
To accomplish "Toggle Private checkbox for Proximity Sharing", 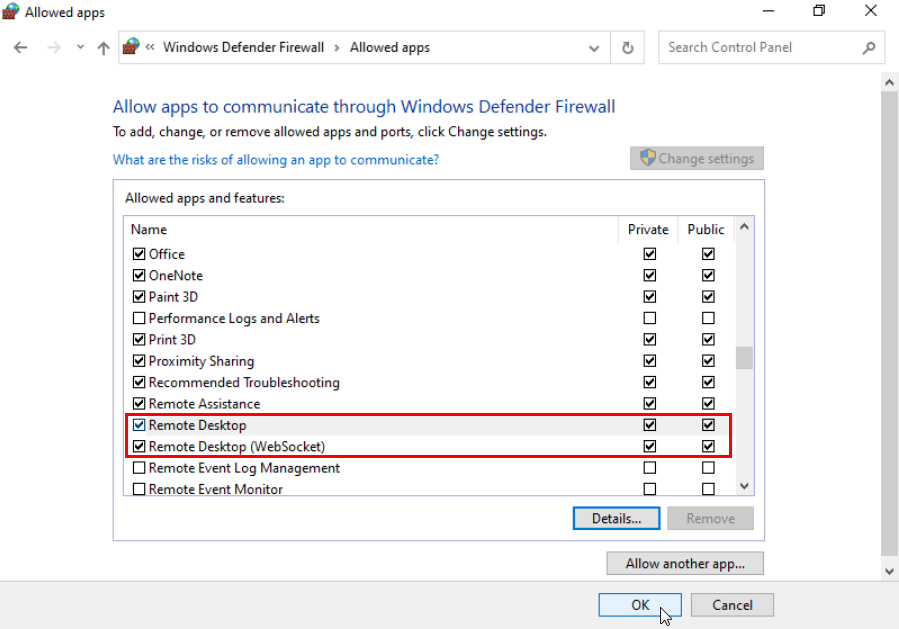I will tap(650, 361).
